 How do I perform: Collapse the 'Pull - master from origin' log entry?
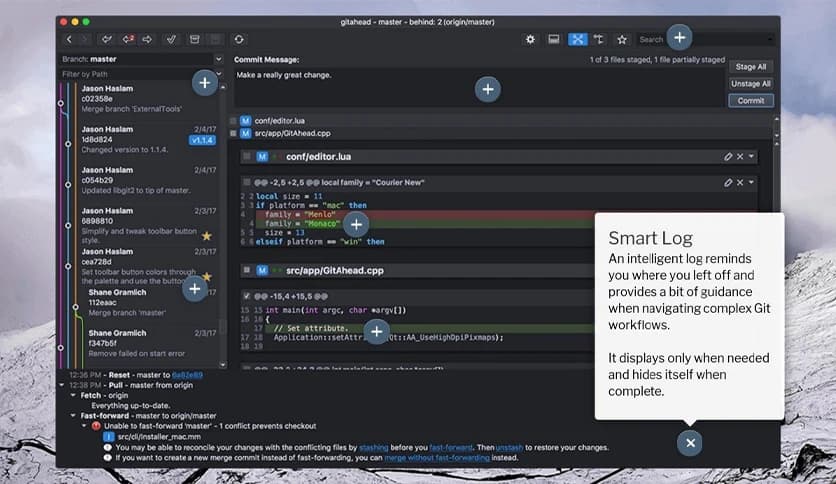click(x=62, y=385)
